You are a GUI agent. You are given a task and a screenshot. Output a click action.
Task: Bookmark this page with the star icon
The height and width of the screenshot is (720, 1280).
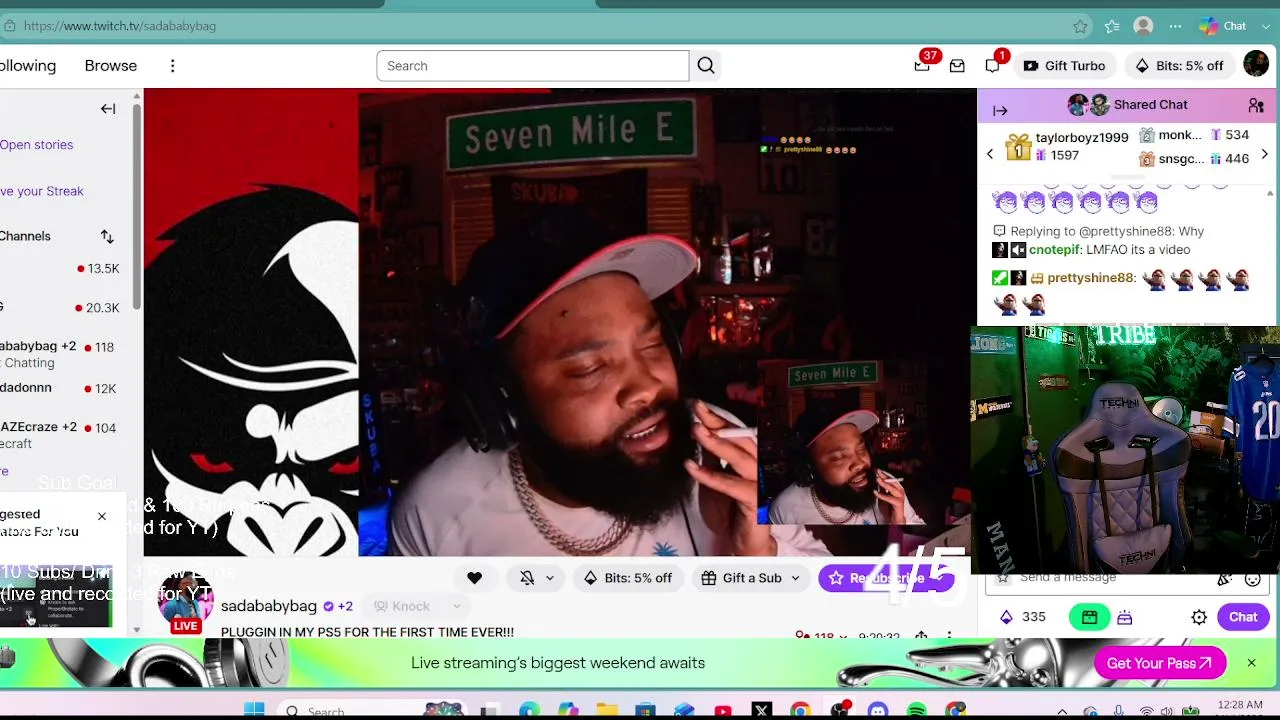[x=1080, y=26]
